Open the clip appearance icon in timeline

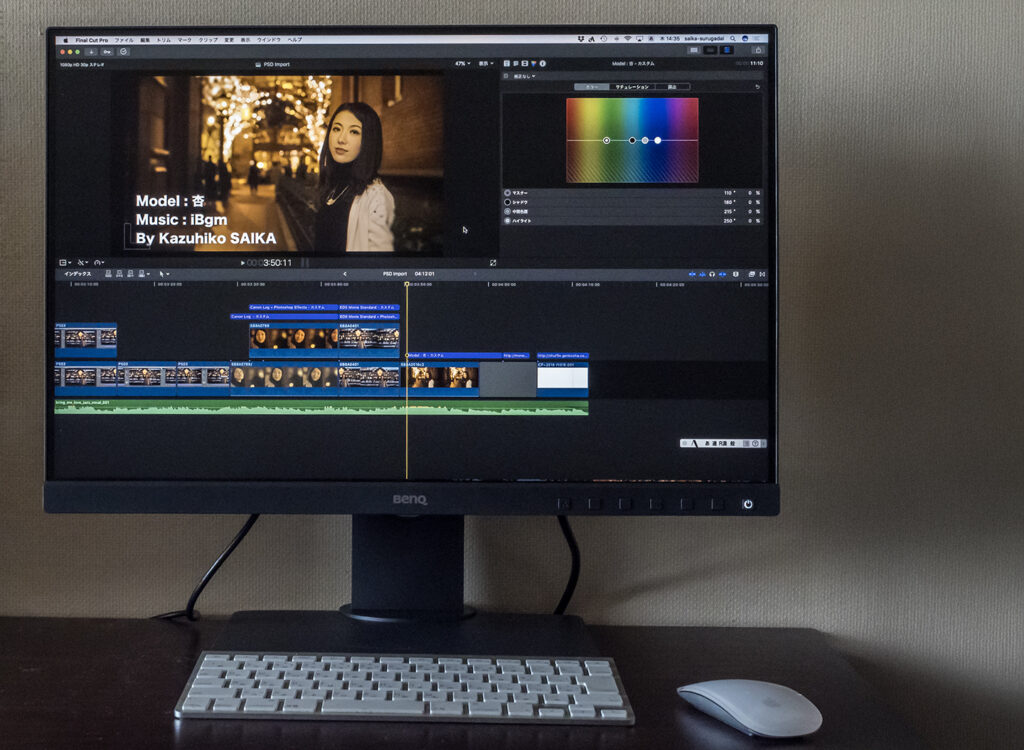(x=736, y=274)
